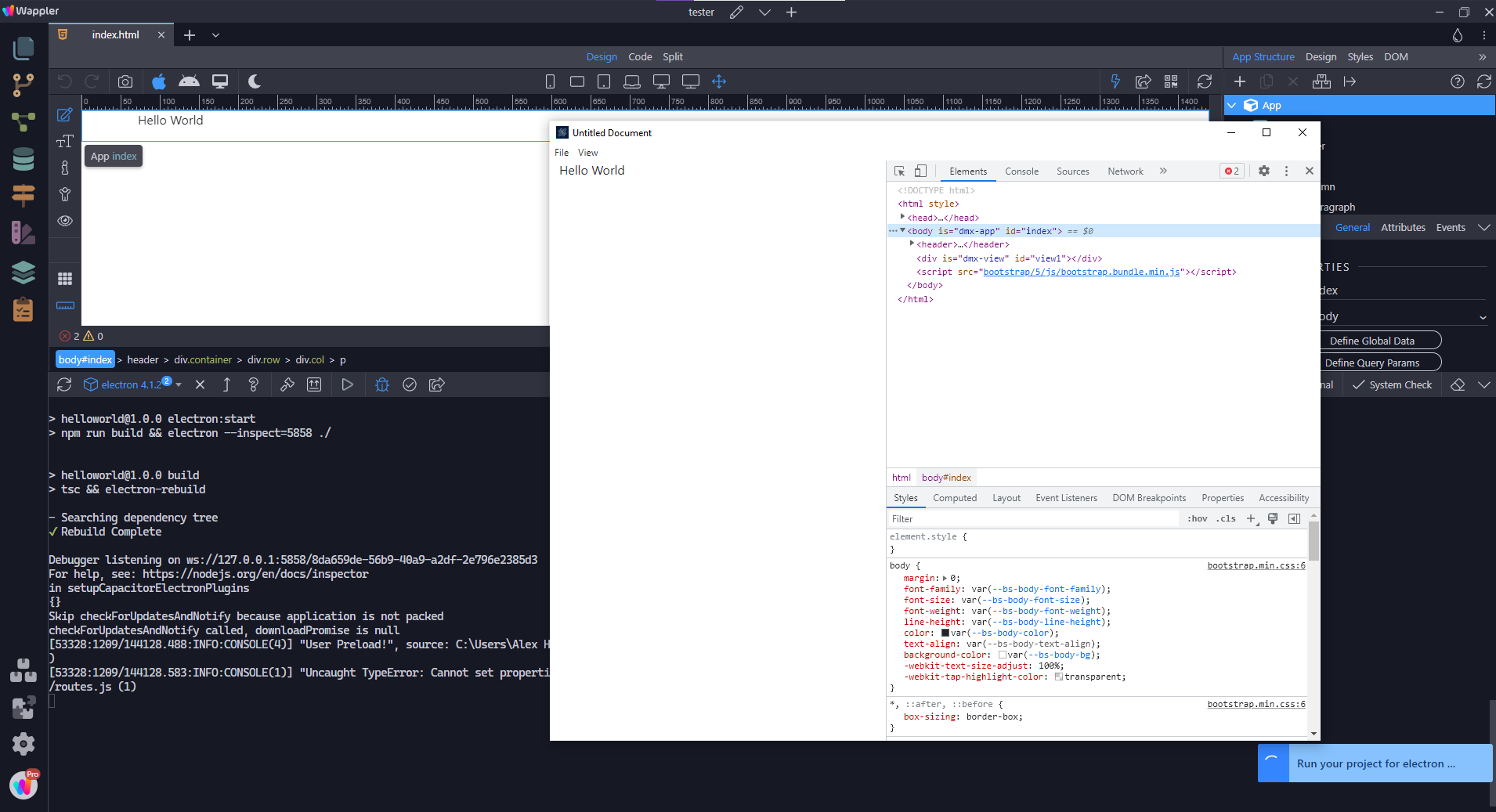Toggle device toolbar in DevTools
This screenshot has height=812, width=1496.
tap(921, 171)
